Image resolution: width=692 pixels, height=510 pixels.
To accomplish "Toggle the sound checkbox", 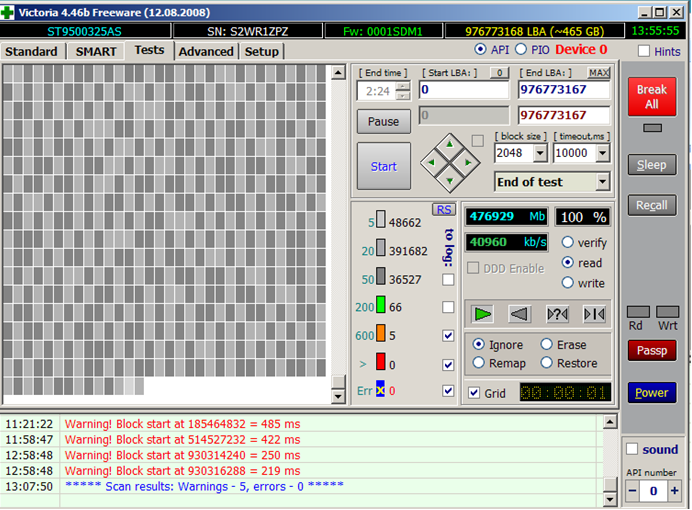I will pyautogui.click(x=632, y=449).
